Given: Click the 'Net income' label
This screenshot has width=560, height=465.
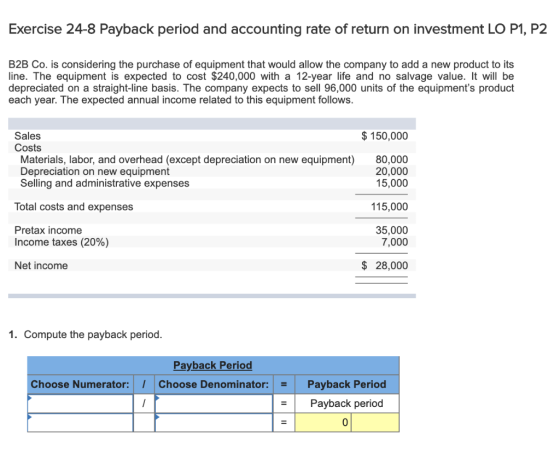Looking at the screenshot, I should pyautogui.click(x=41, y=266).
